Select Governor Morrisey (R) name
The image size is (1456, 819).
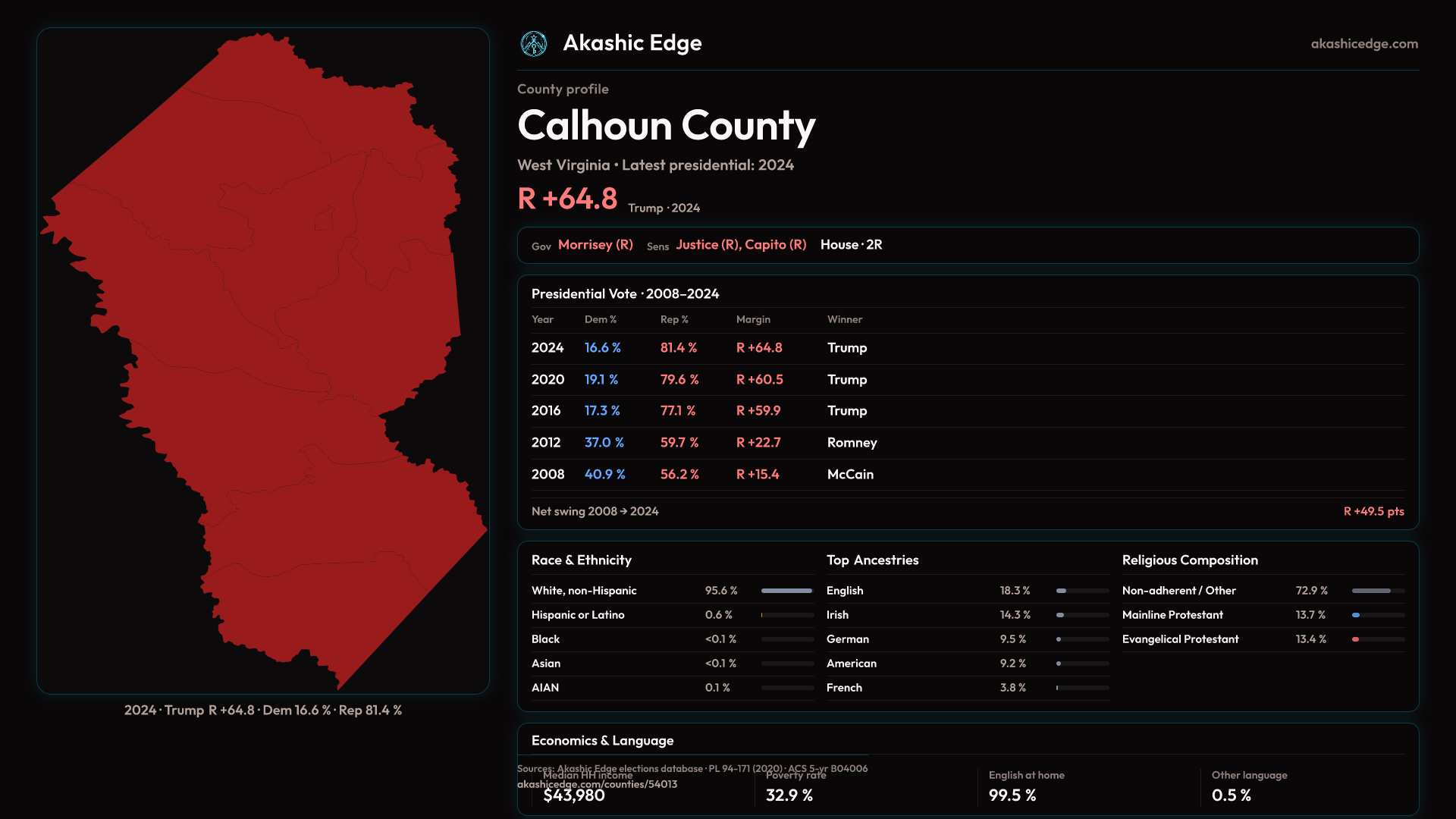(x=595, y=245)
